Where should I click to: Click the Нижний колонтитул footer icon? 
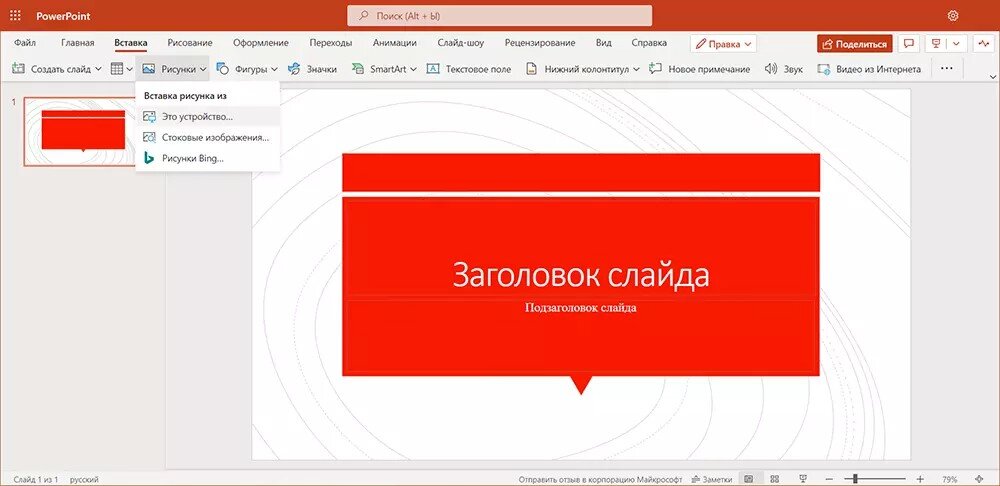point(531,69)
